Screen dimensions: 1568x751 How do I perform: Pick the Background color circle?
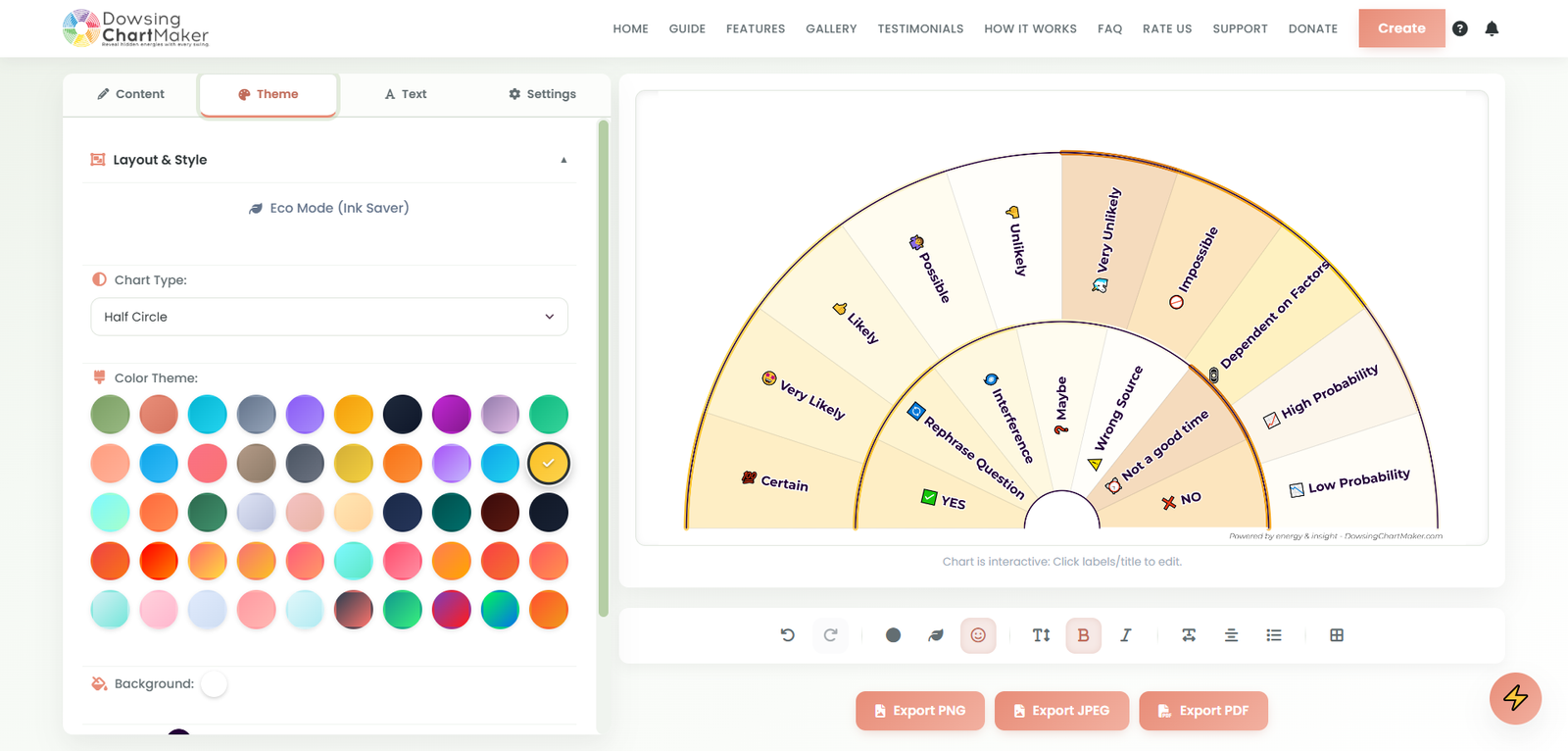pos(214,684)
